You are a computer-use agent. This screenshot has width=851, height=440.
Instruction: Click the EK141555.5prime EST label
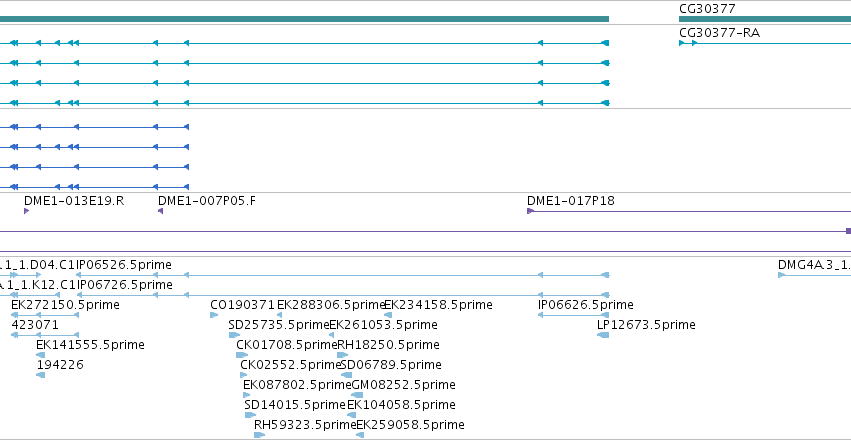(91, 345)
